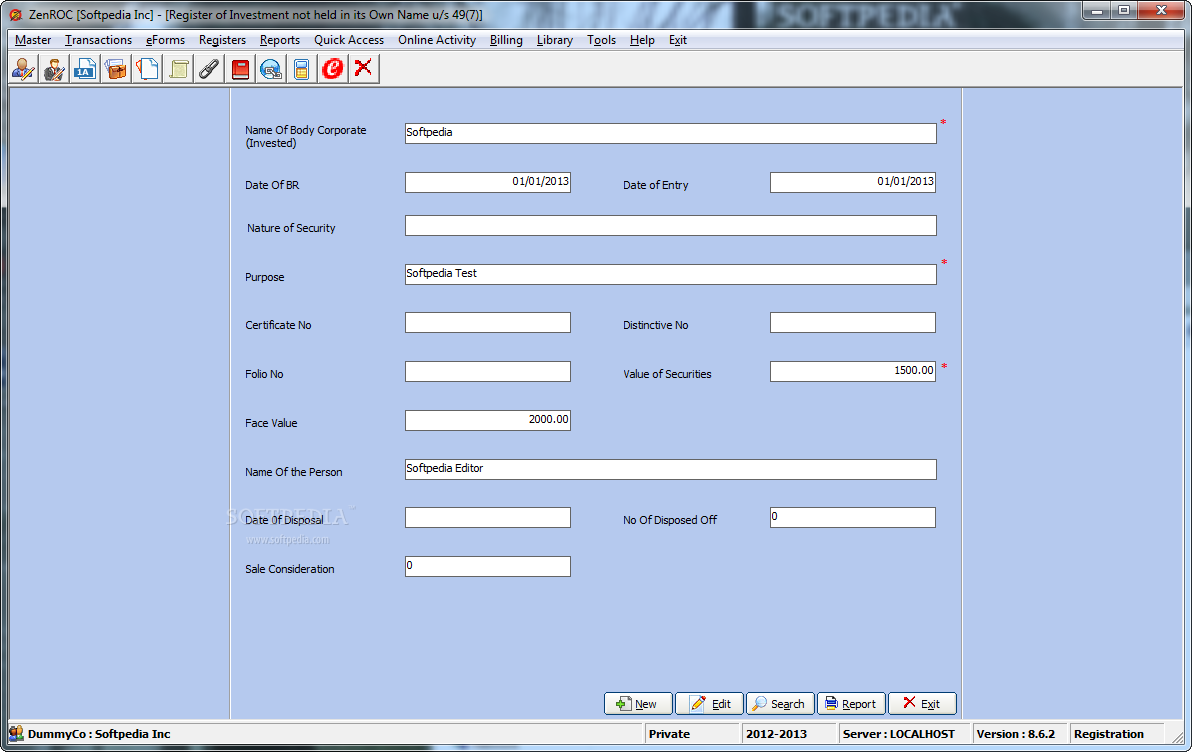Click the Date of Entry field
This screenshot has height=752, width=1192.
[853, 182]
